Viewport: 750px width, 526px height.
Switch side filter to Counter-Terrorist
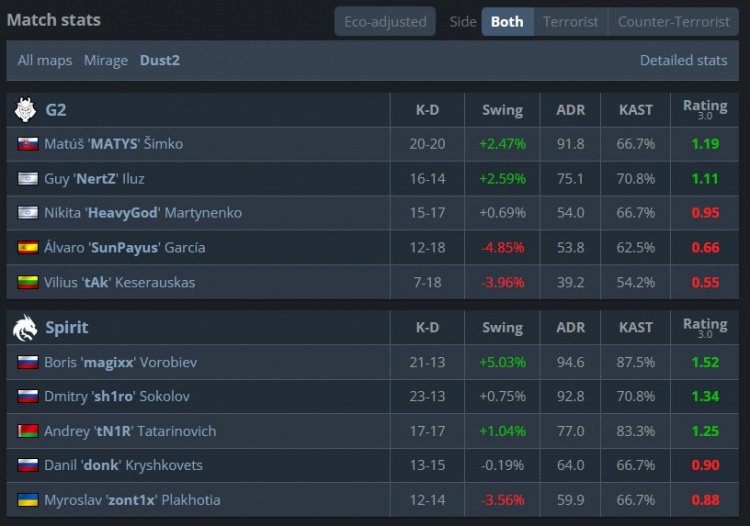673,21
